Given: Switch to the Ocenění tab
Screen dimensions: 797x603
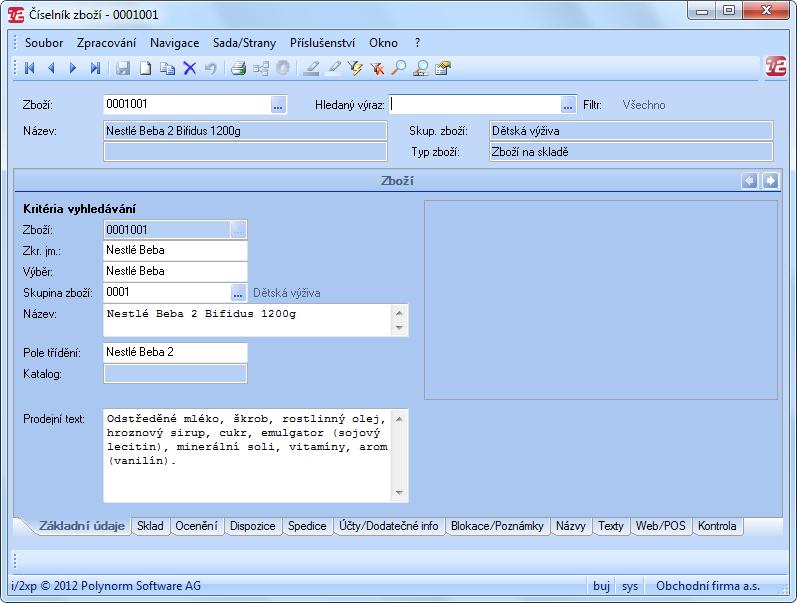Looking at the screenshot, I should pos(196,526).
